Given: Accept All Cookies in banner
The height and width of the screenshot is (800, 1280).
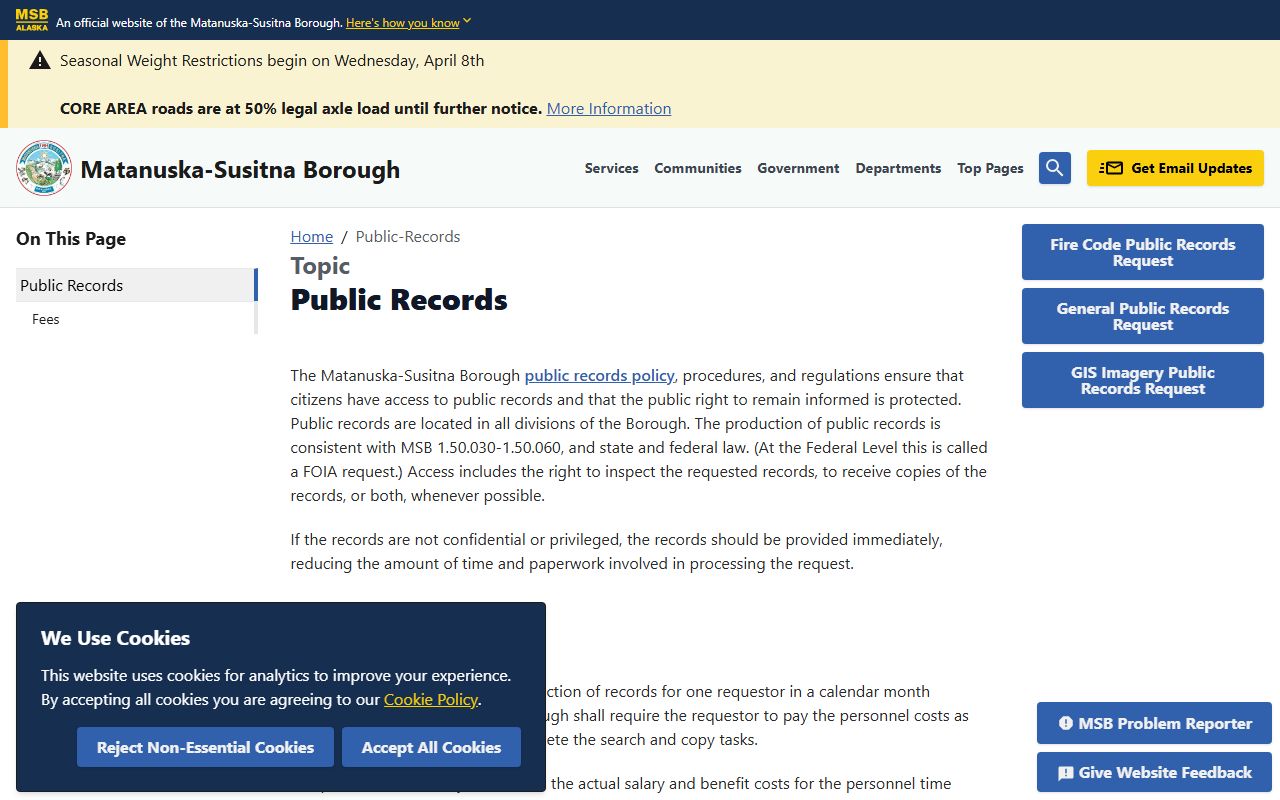Looking at the screenshot, I should (x=431, y=747).
